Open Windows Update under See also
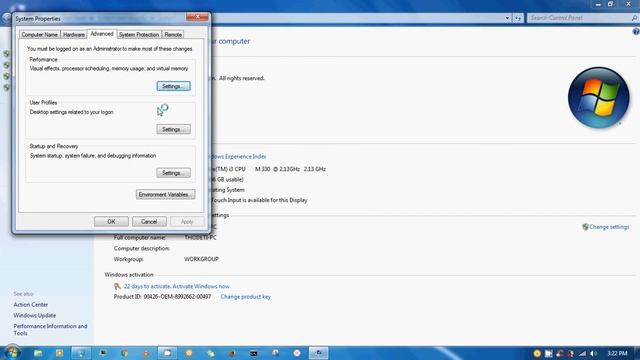This screenshot has height=360, width=640. [35, 316]
